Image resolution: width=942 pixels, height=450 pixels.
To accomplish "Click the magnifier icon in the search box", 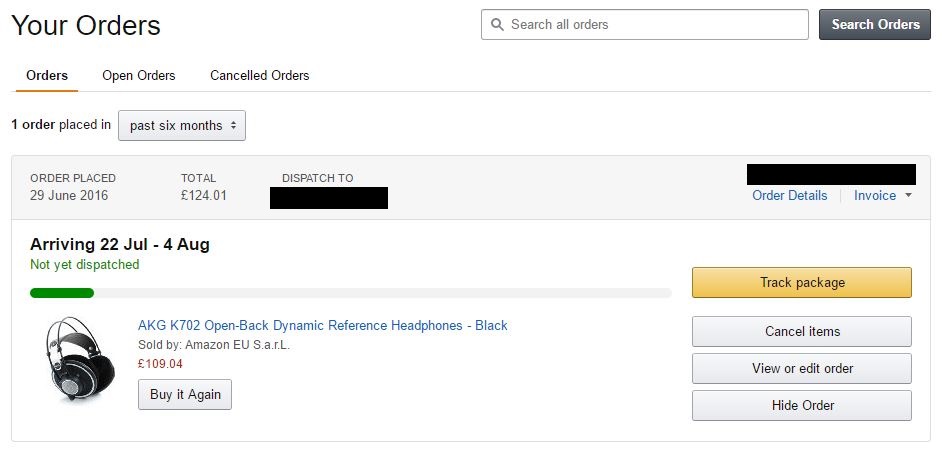I will click(x=496, y=24).
